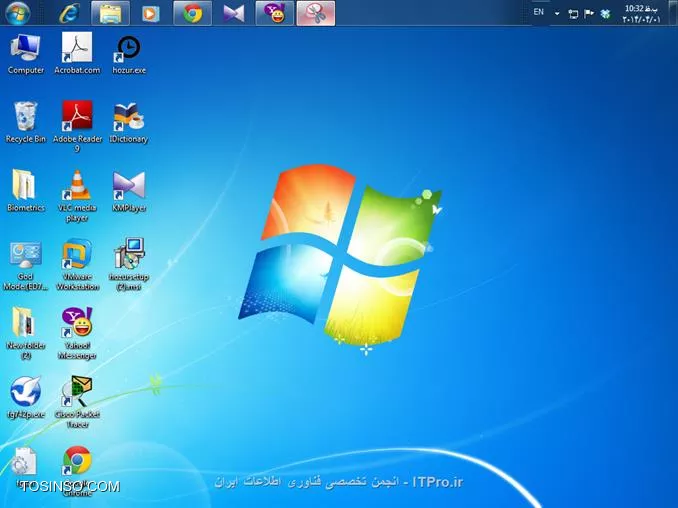Select the Recycle Bin icon
The height and width of the screenshot is (508, 678).
click(26, 122)
